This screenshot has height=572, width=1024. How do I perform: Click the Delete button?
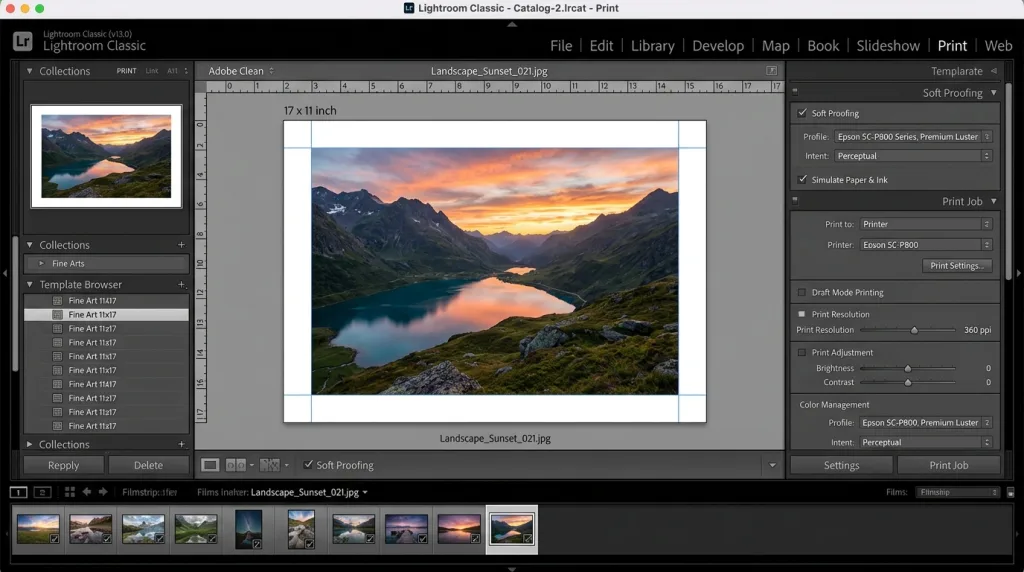(148, 465)
